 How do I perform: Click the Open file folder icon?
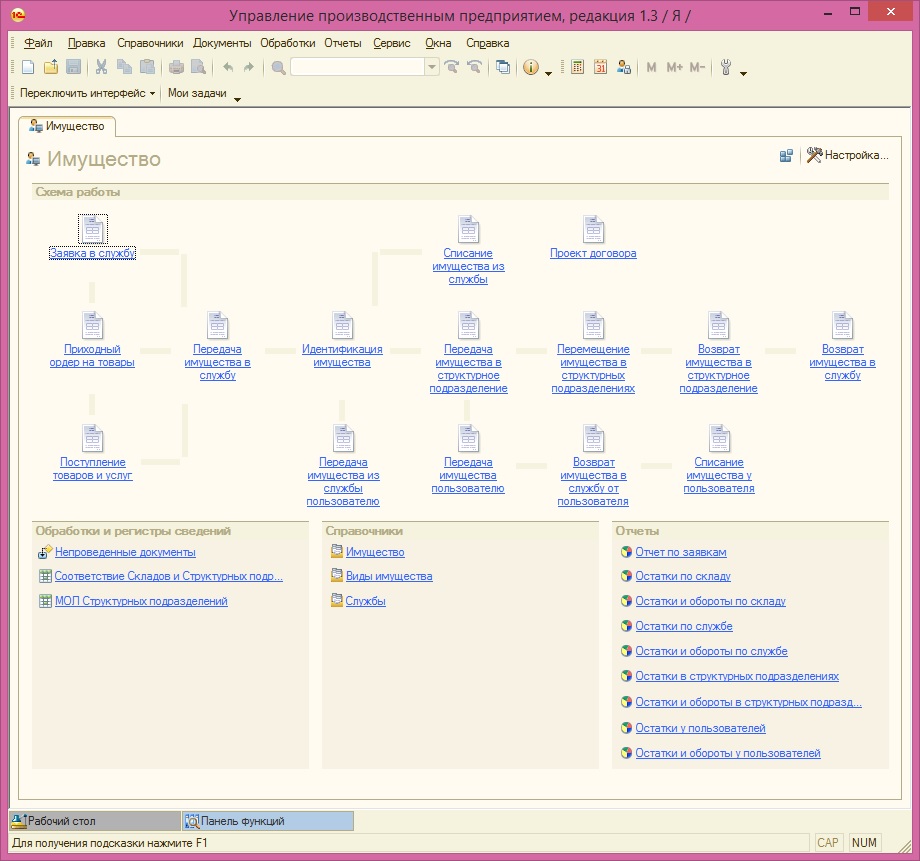pos(50,68)
